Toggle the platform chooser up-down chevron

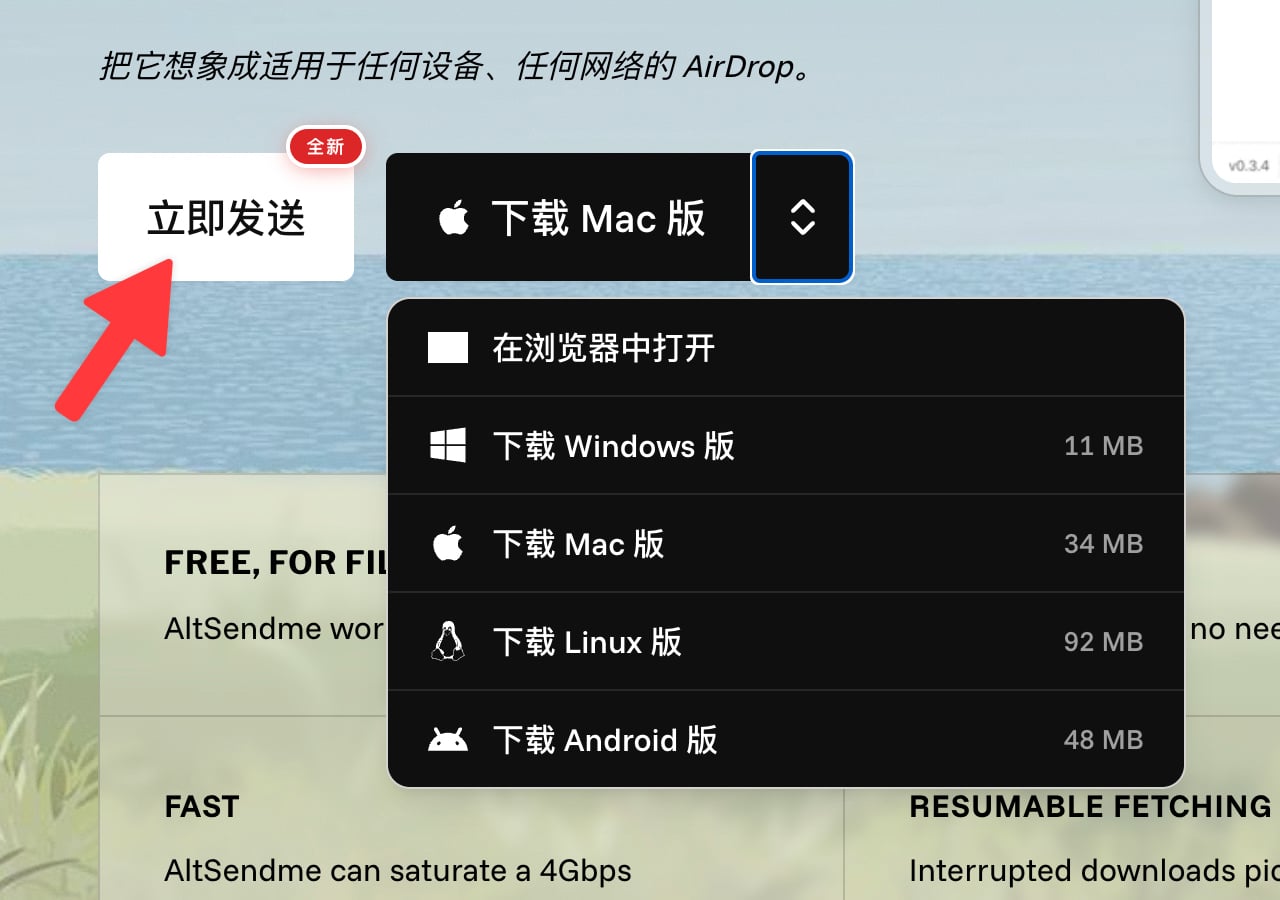(802, 217)
